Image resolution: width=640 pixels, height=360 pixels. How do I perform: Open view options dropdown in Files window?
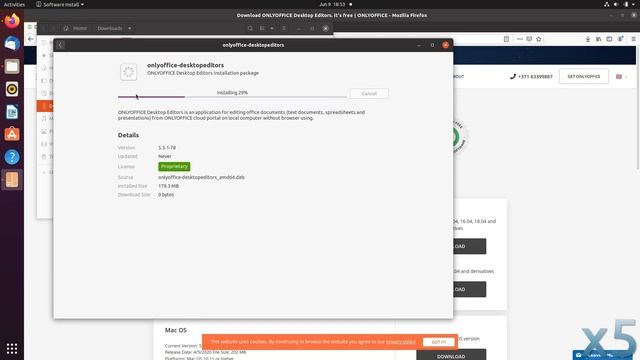[272, 28]
